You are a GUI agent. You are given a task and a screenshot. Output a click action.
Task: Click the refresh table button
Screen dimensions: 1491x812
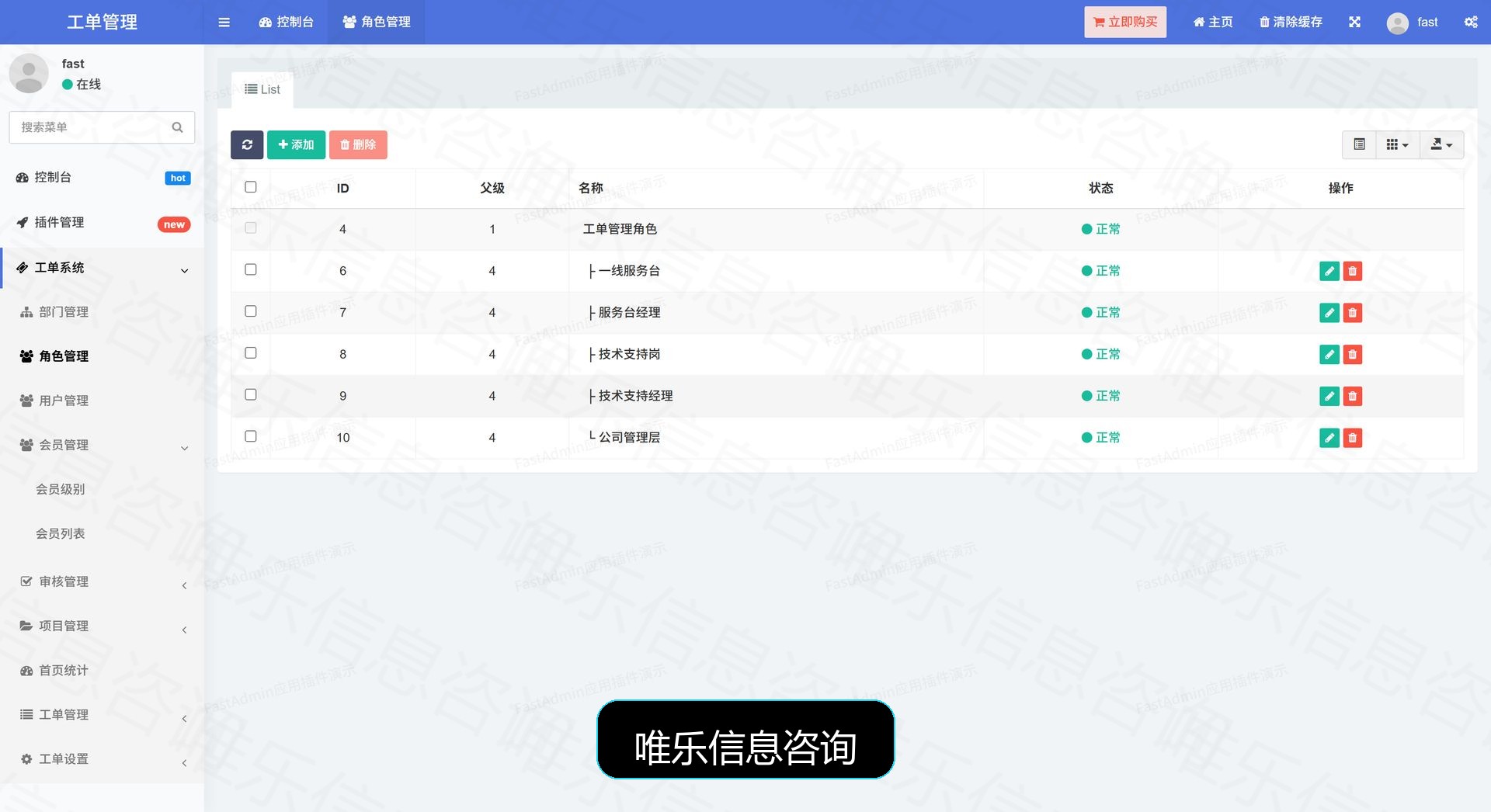(x=247, y=144)
